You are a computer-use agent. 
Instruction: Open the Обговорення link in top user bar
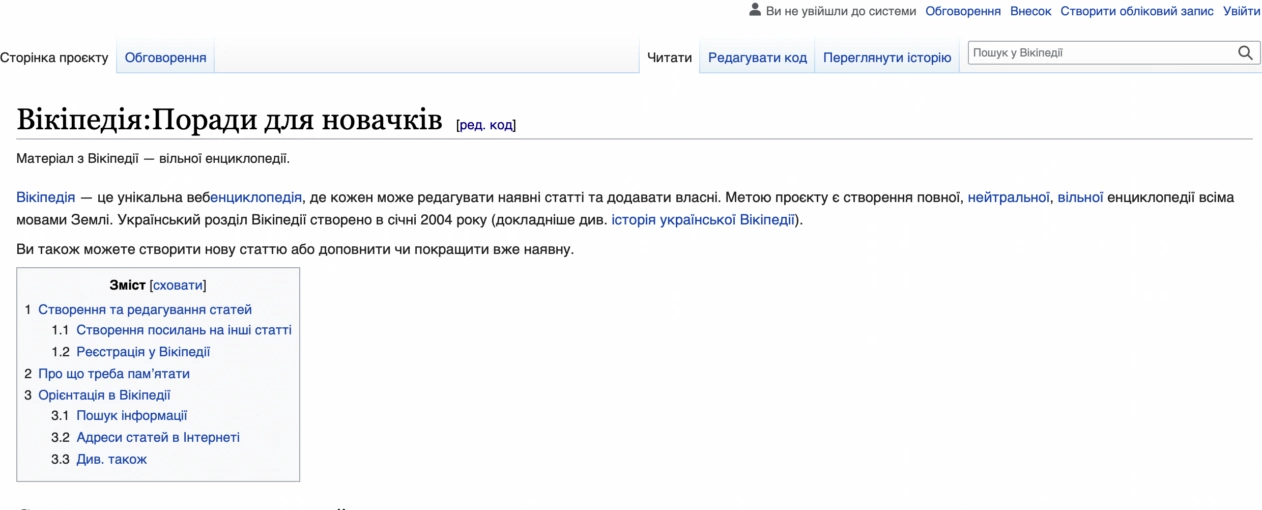964,11
